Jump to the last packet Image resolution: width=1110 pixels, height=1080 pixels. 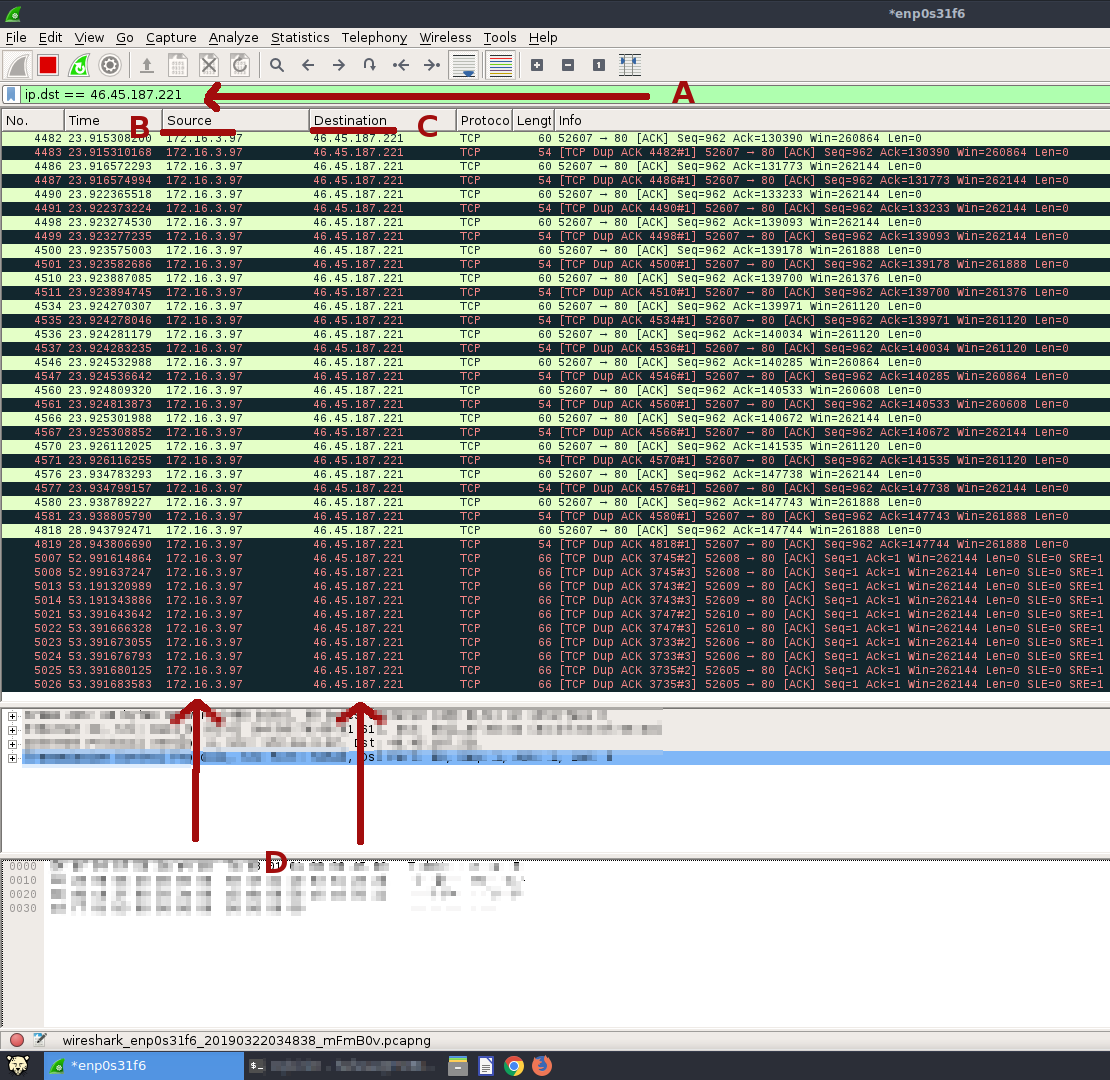coord(432,66)
